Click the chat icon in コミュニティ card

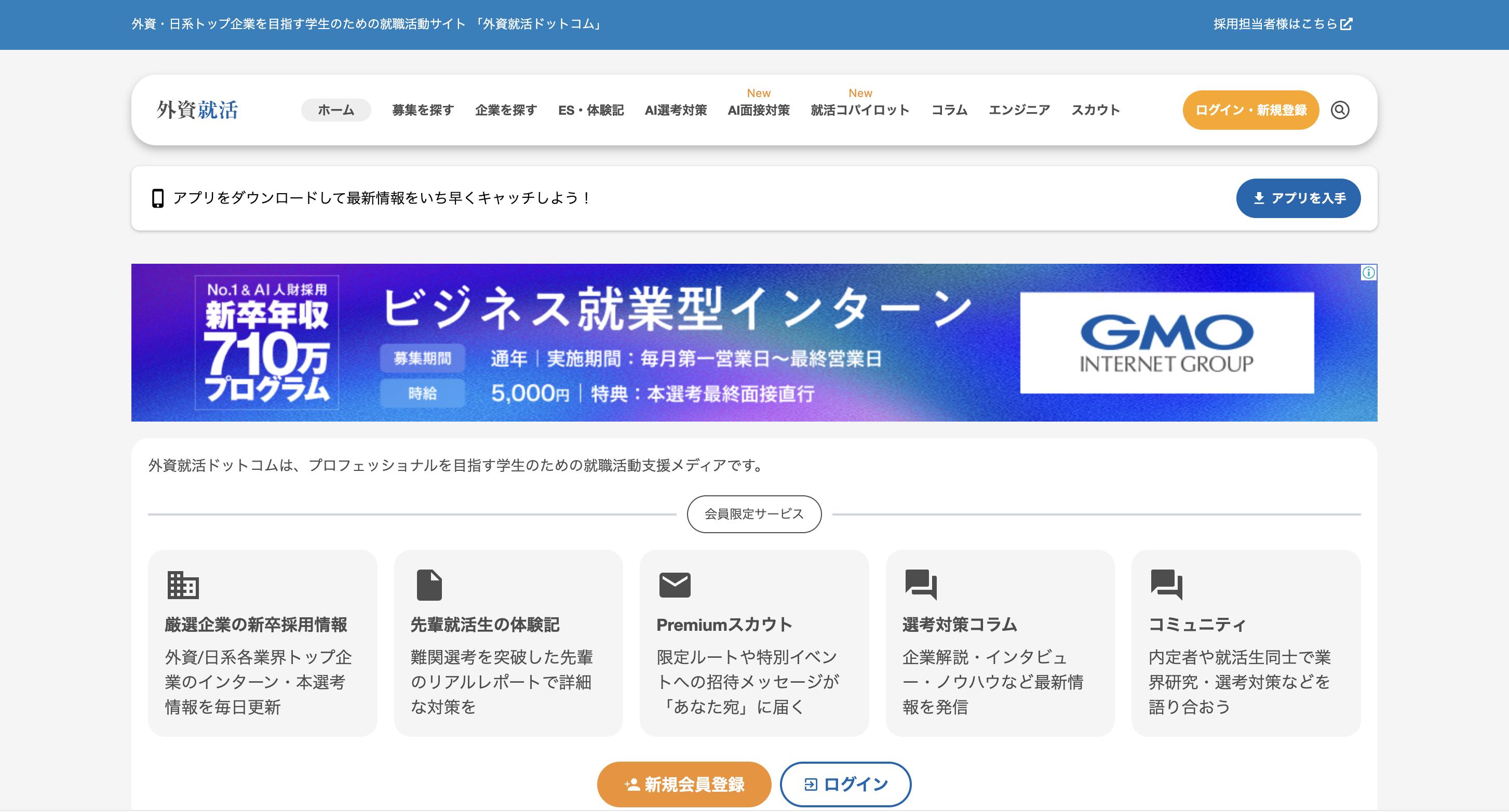tap(1166, 585)
